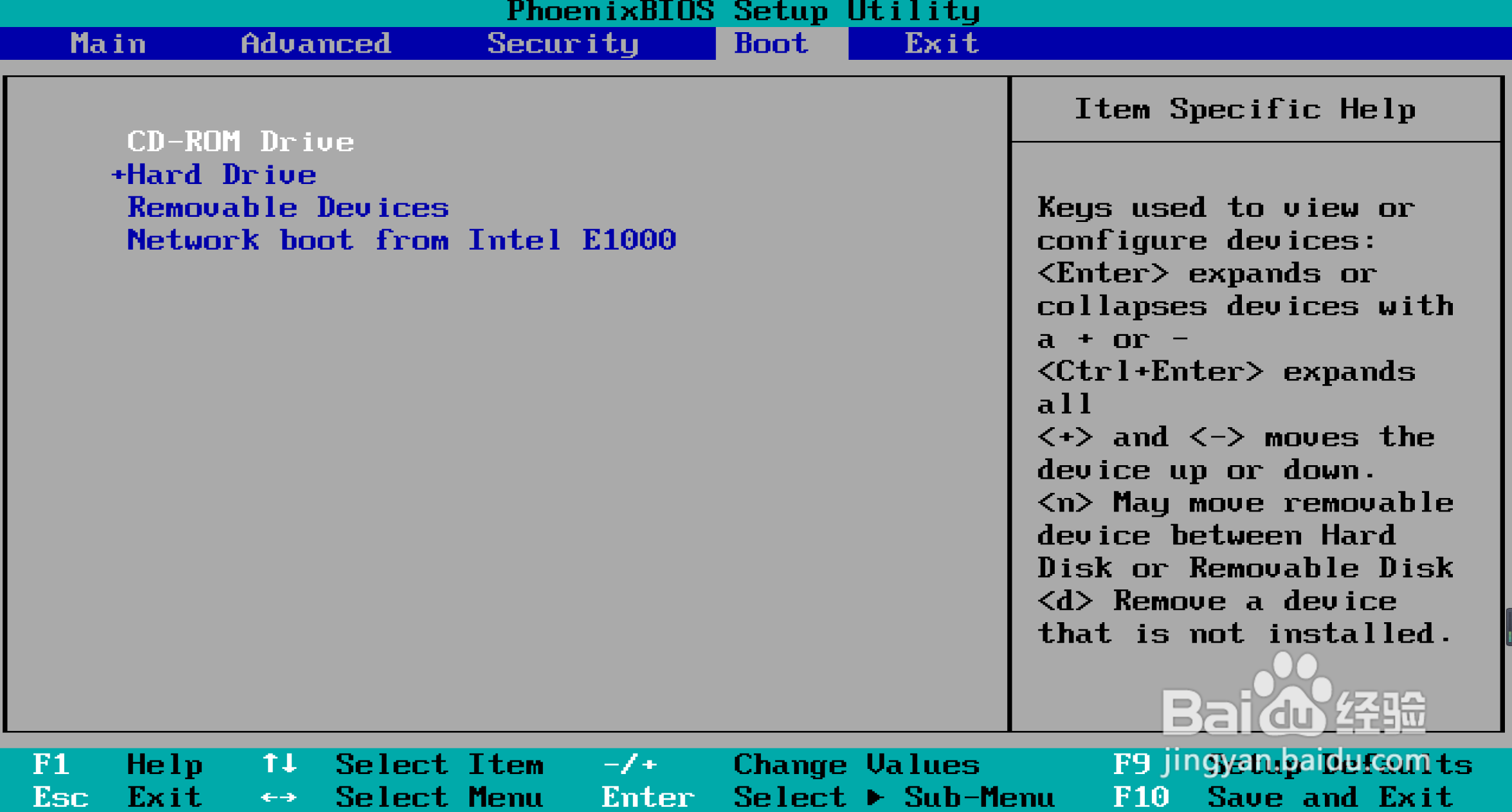Image resolution: width=1512 pixels, height=812 pixels.
Task: Click the Item Specific Help heading
Action: pos(1245,109)
